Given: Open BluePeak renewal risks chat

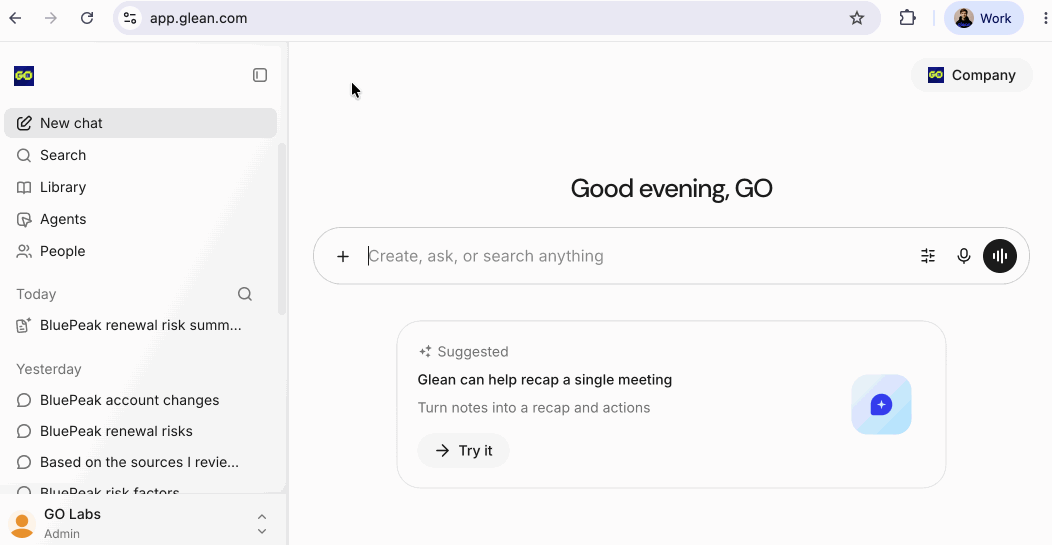Looking at the screenshot, I should [140, 431].
